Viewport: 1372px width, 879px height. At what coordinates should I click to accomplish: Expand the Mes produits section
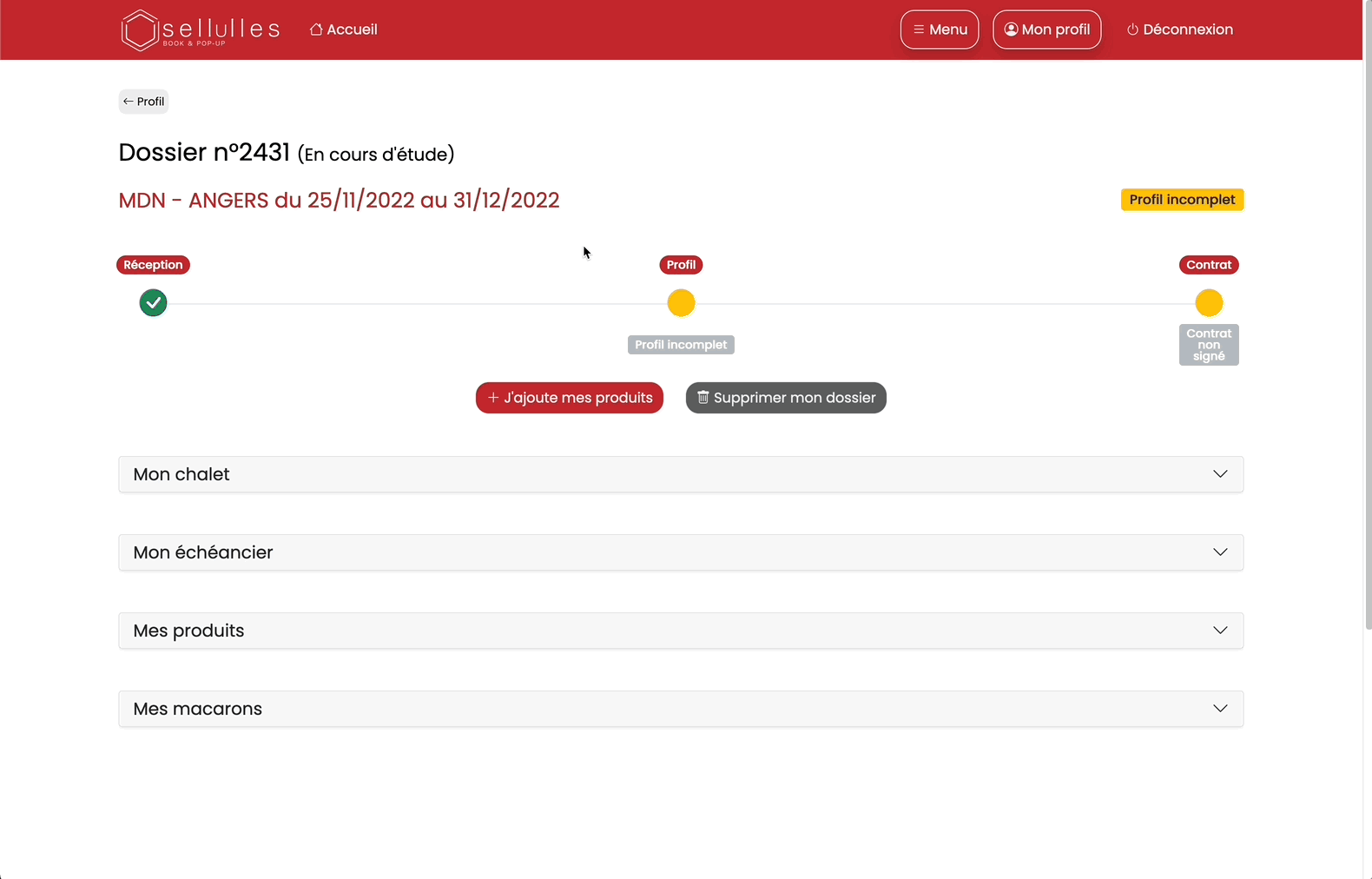click(x=681, y=631)
